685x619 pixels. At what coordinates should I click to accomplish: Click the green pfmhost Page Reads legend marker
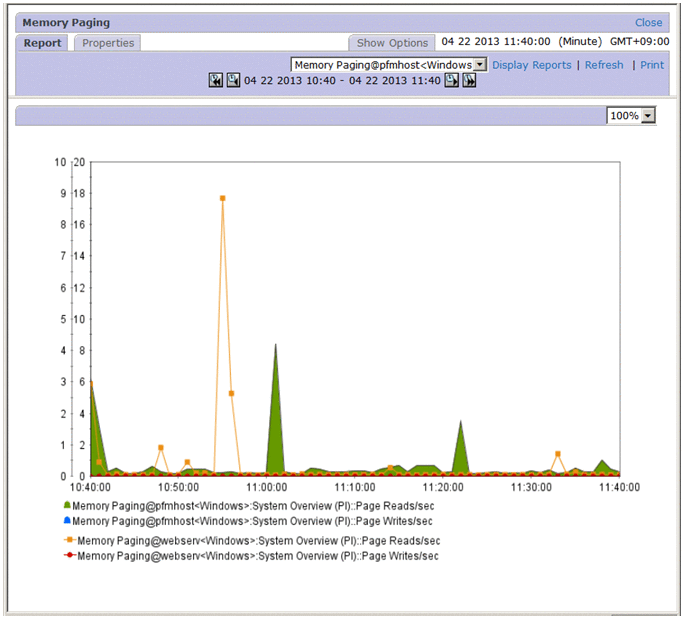pos(67,506)
